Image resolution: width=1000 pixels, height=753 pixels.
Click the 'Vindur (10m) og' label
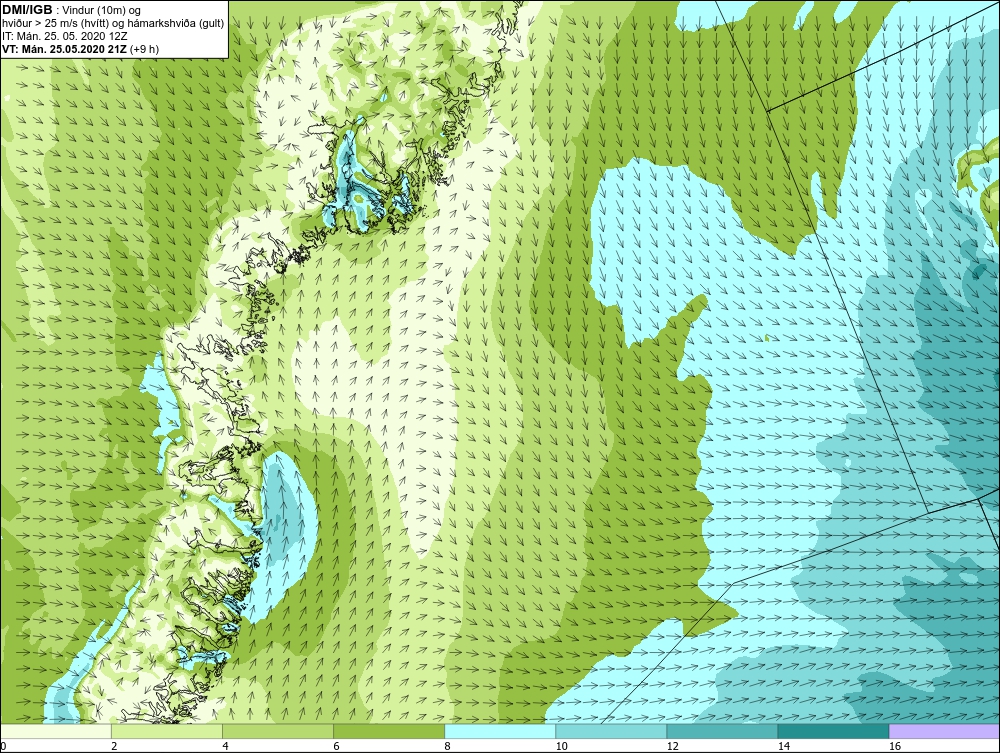[x=103, y=11]
